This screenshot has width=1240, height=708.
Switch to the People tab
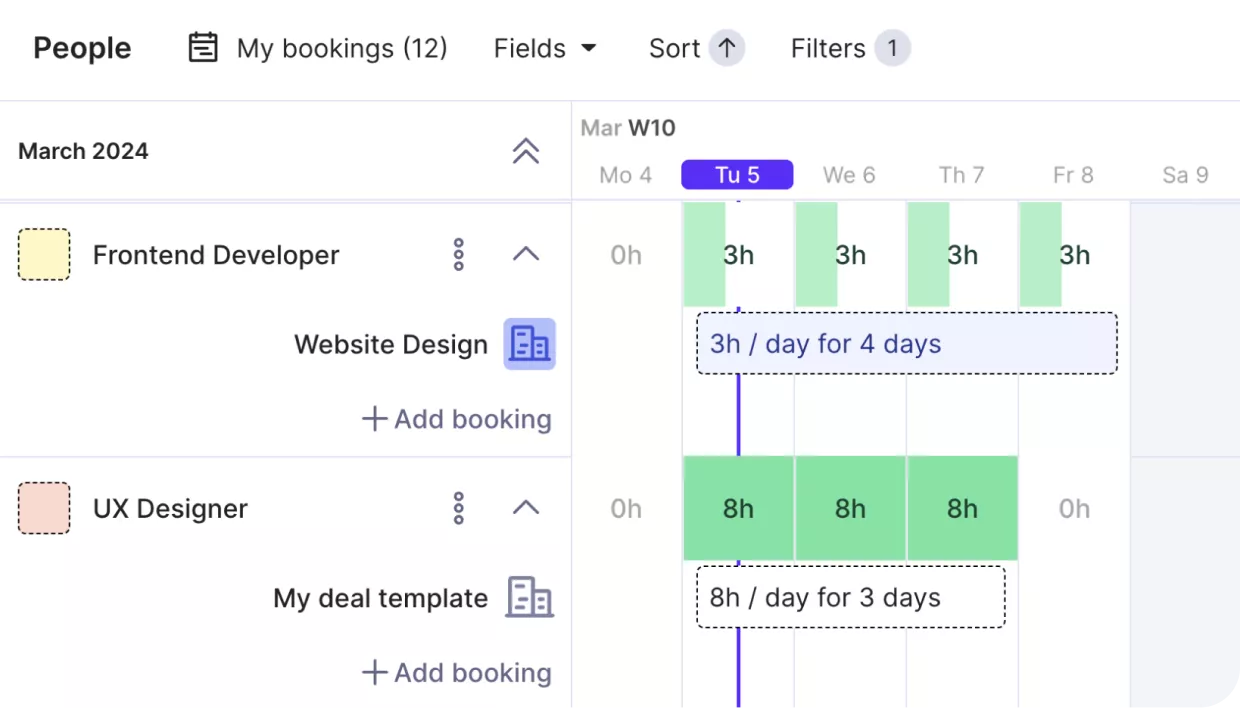[x=82, y=48]
